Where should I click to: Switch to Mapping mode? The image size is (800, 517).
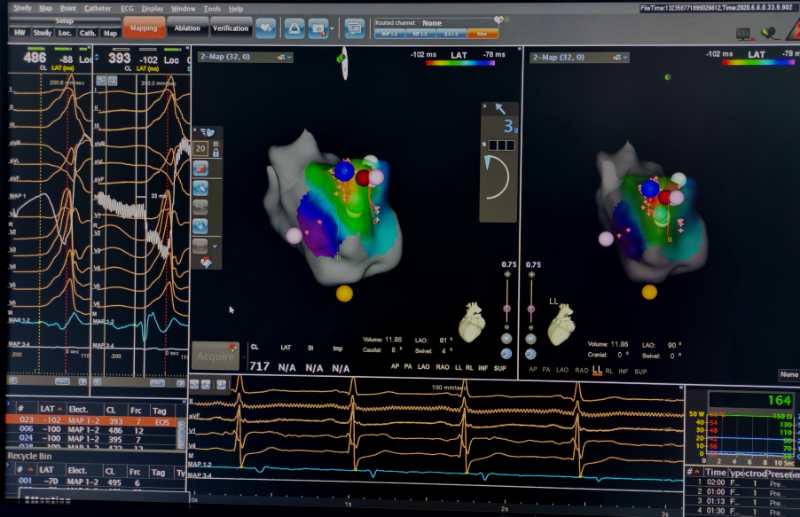click(x=143, y=28)
